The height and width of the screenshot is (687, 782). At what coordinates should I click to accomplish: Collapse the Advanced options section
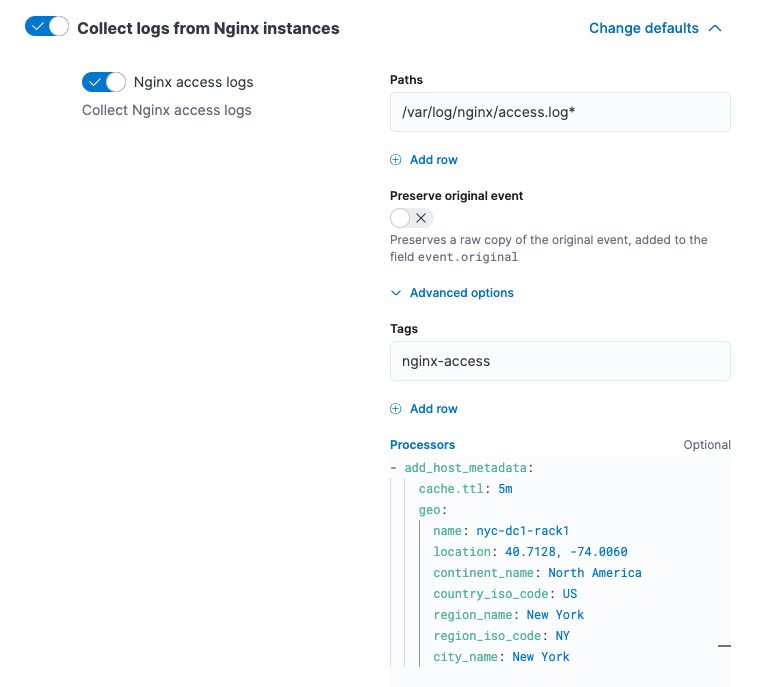click(461, 293)
